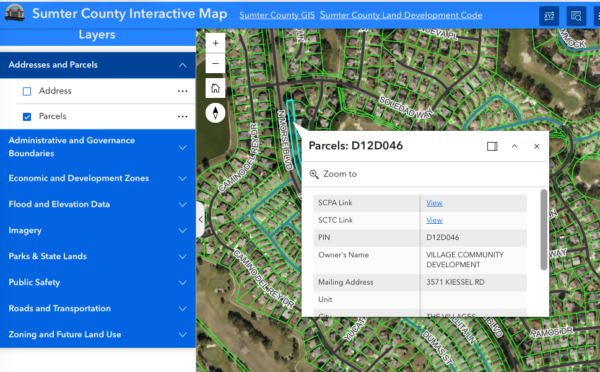Click the Sumter County Interactive Map title
This screenshot has width=600, height=372.
(x=130, y=14)
